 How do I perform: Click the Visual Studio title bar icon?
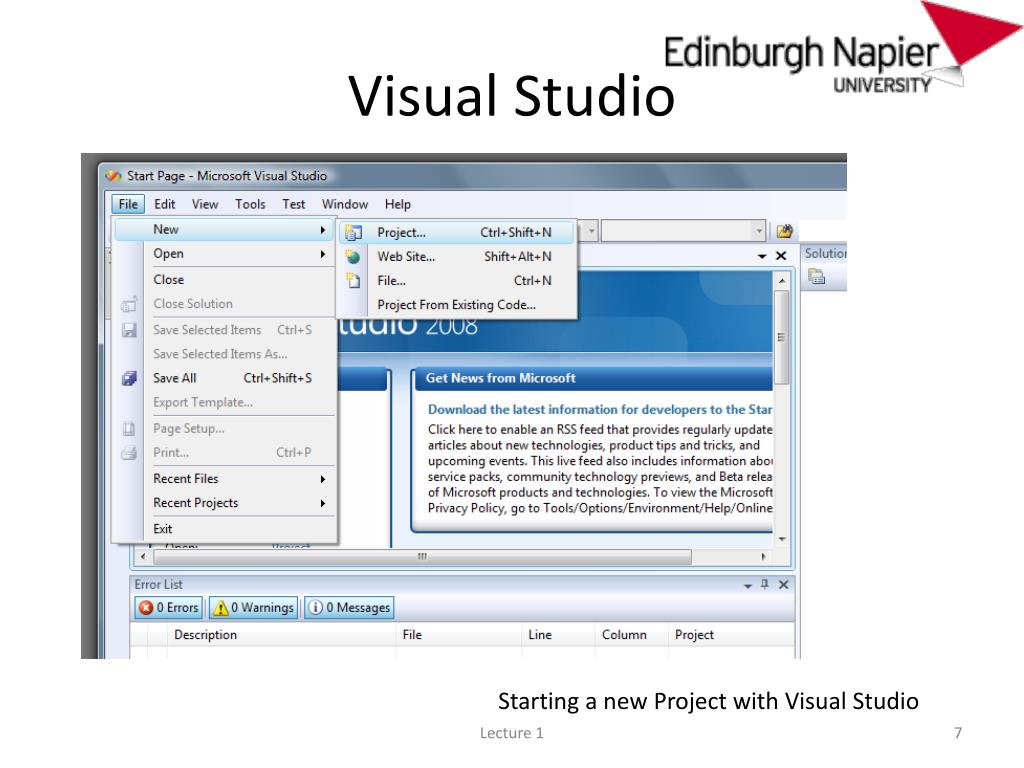pos(114,176)
